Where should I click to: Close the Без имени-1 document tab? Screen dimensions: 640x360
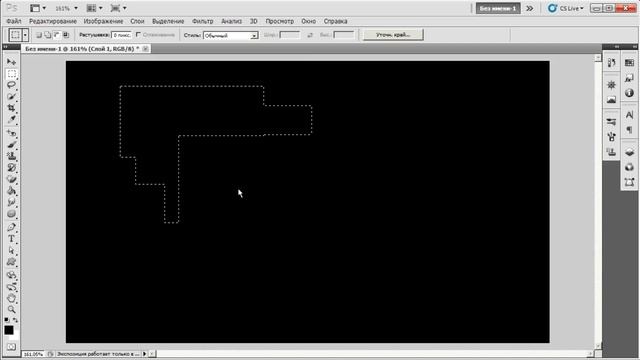coord(145,49)
